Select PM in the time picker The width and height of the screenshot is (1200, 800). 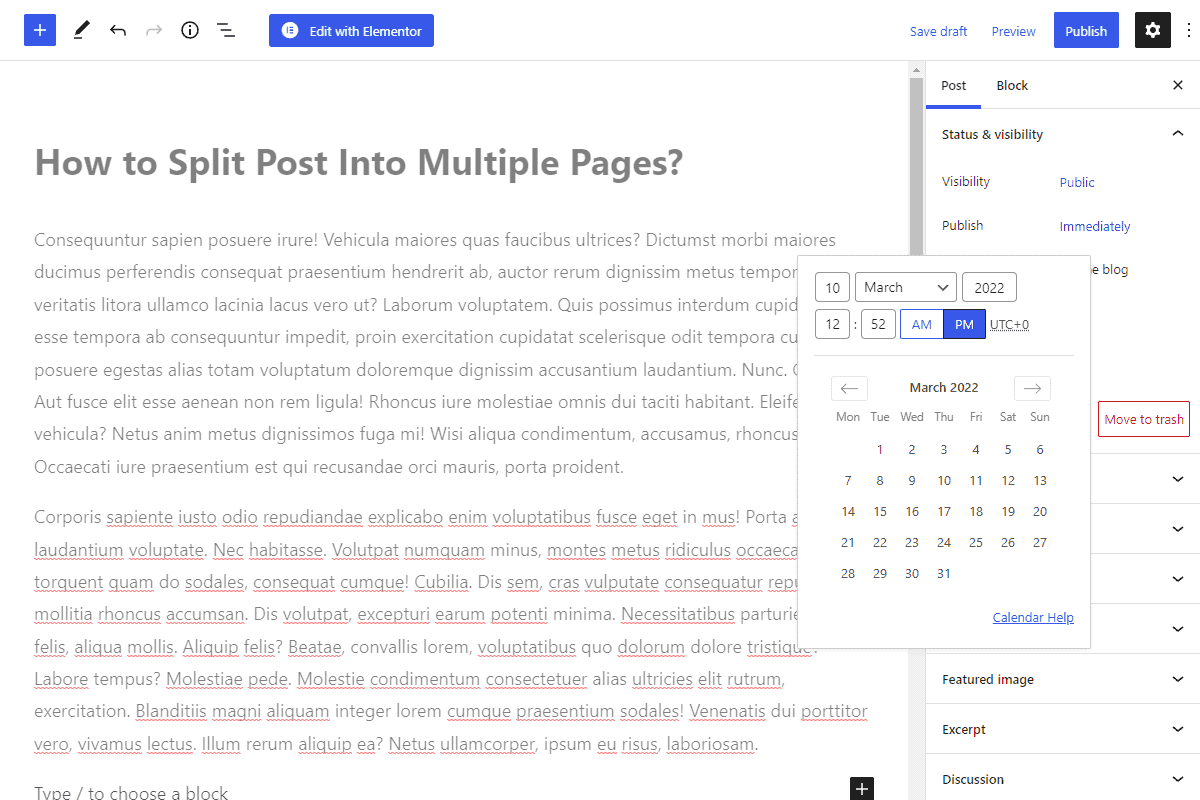pyautogui.click(x=964, y=324)
